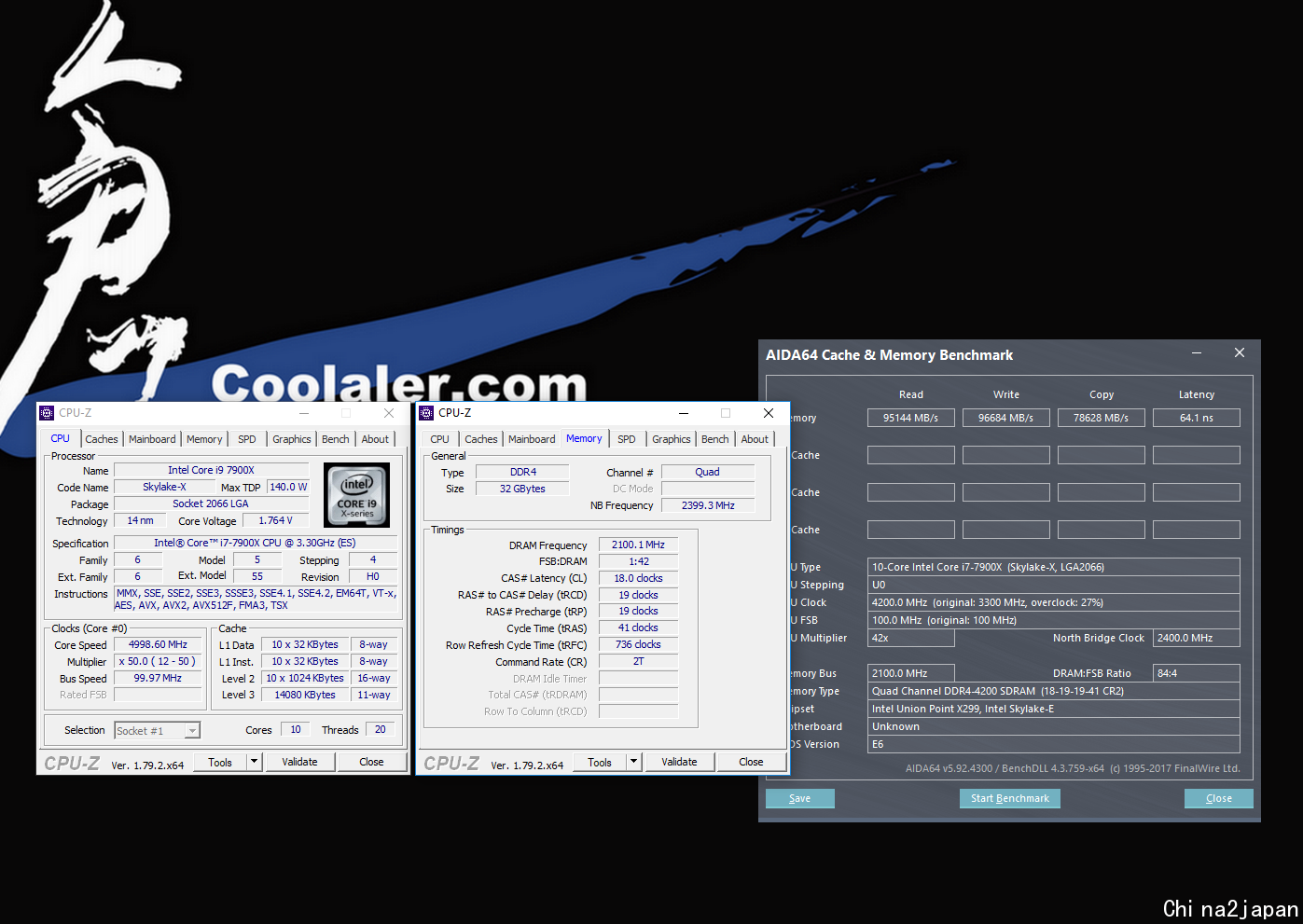Click the Intel Core i9 X-series logo

[x=356, y=495]
